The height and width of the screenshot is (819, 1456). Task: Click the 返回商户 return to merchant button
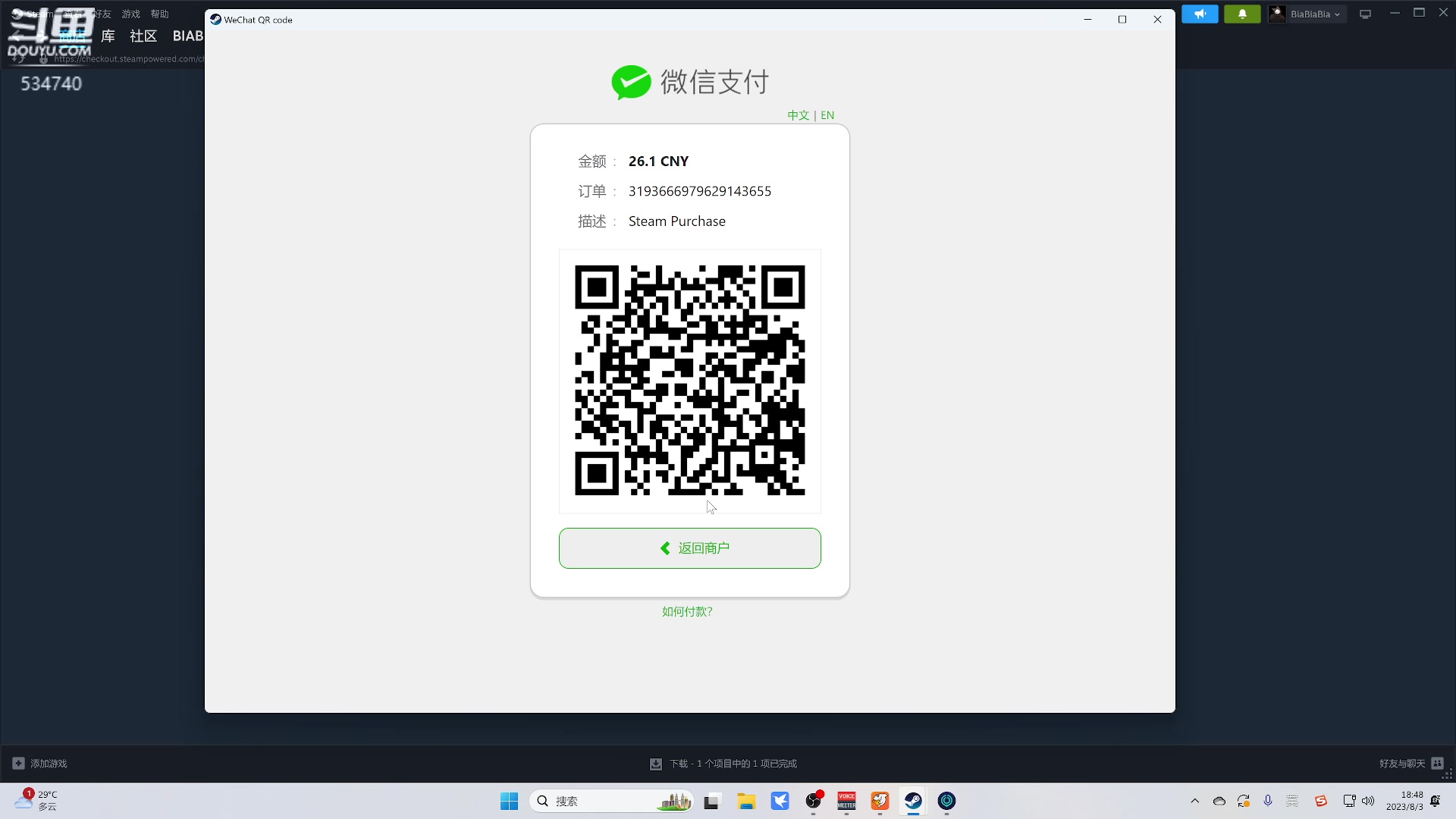click(x=690, y=548)
